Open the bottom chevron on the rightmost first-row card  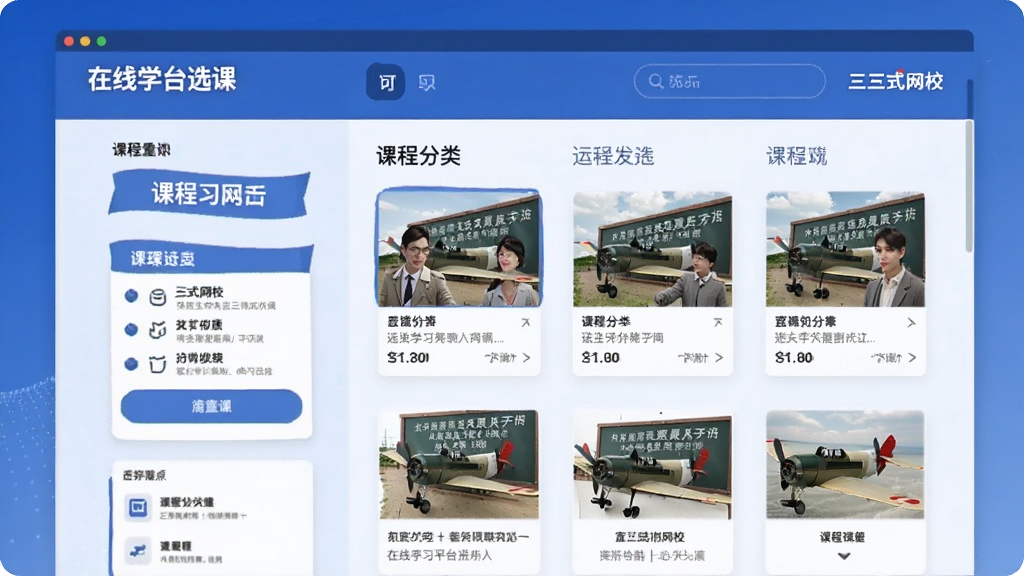pos(912,358)
